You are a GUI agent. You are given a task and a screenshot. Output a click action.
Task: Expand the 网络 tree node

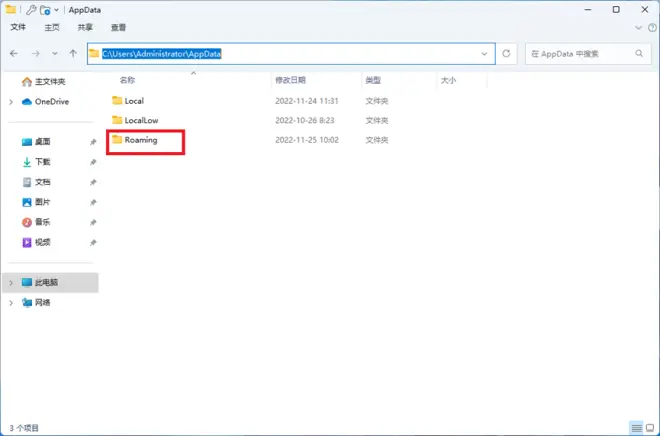(x=11, y=303)
